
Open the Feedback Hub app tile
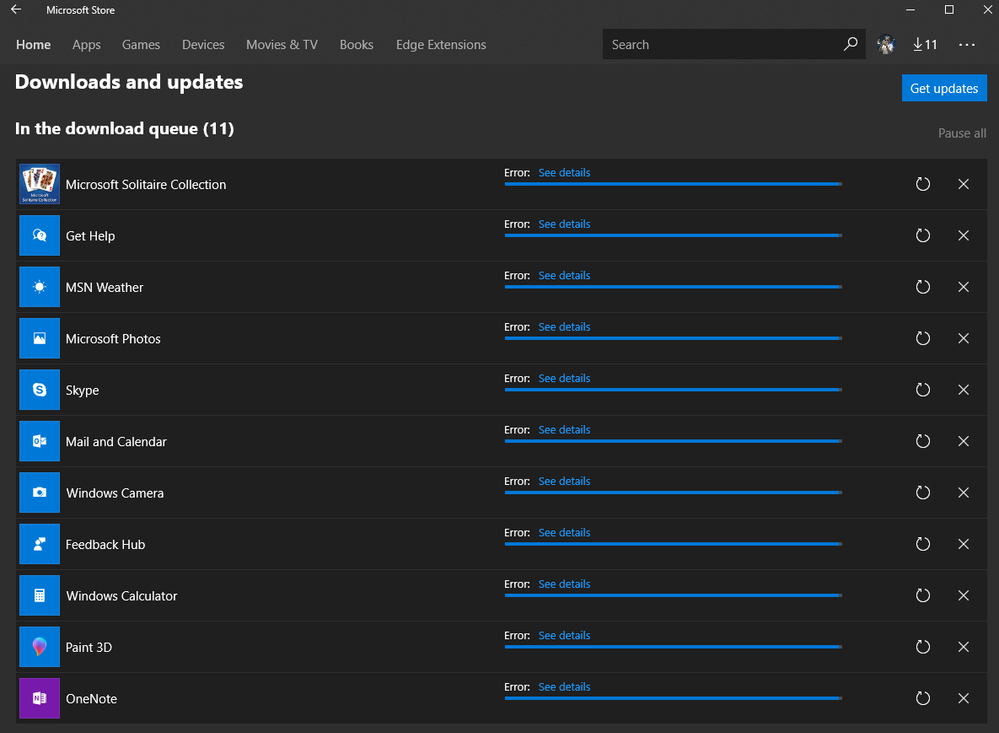click(40, 544)
